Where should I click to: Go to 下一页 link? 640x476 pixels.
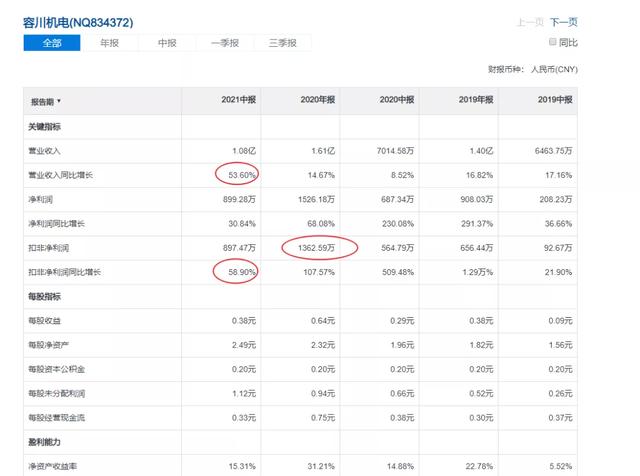coord(564,22)
